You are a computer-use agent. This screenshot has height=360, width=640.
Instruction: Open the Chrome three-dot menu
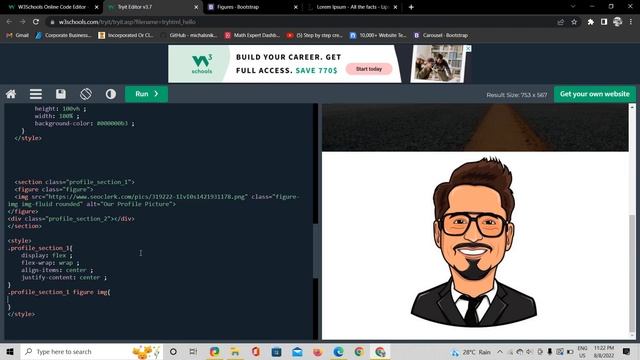pyautogui.click(x=631, y=22)
